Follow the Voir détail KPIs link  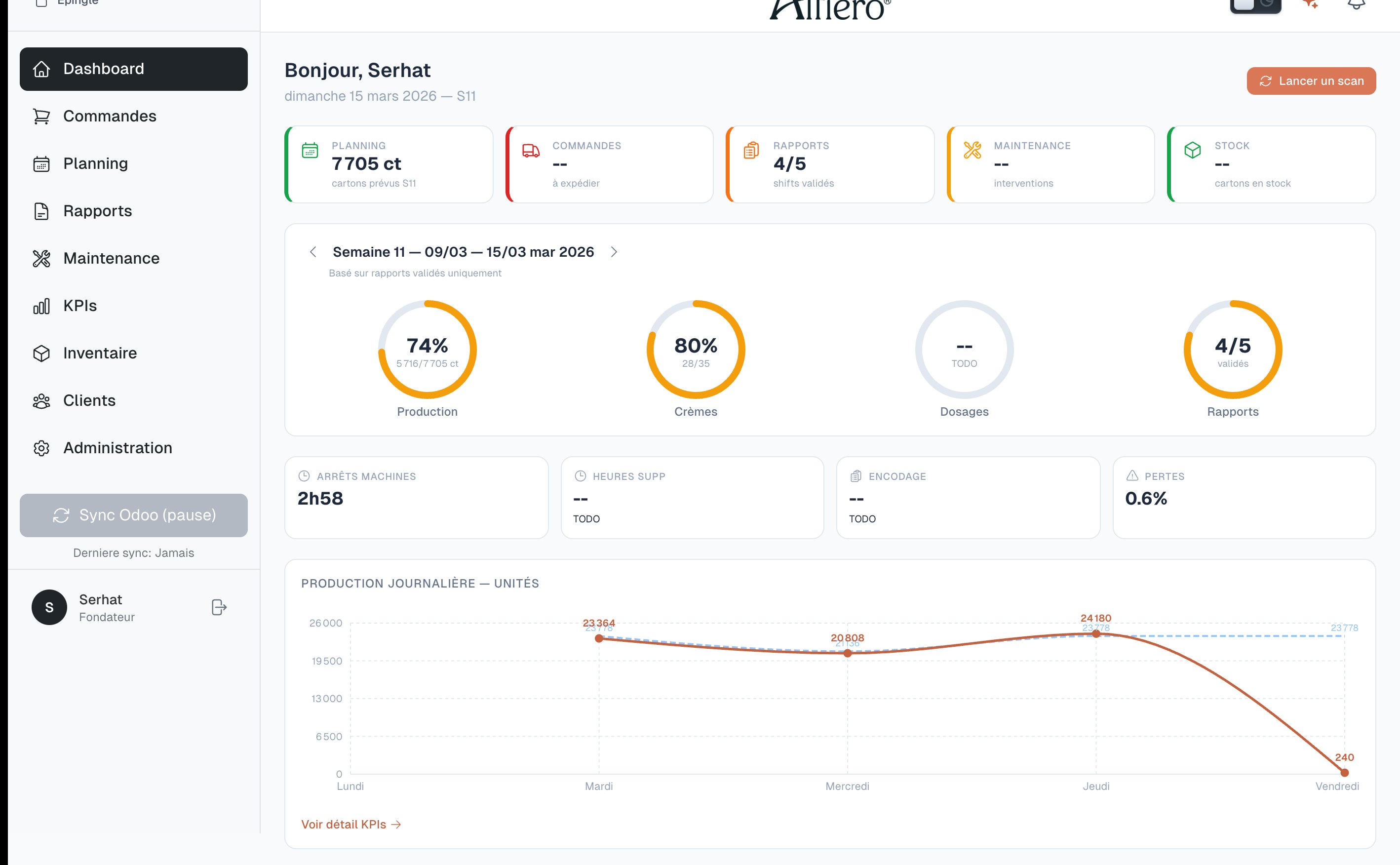[x=350, y=825]
